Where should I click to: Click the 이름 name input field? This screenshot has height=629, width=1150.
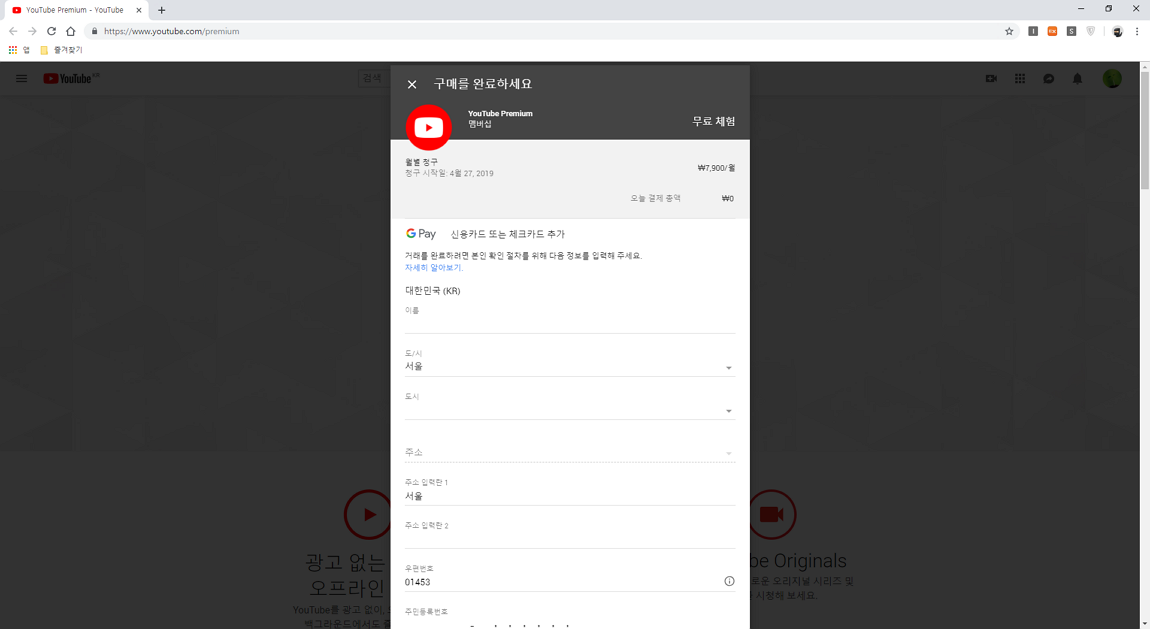pos(570,325)
